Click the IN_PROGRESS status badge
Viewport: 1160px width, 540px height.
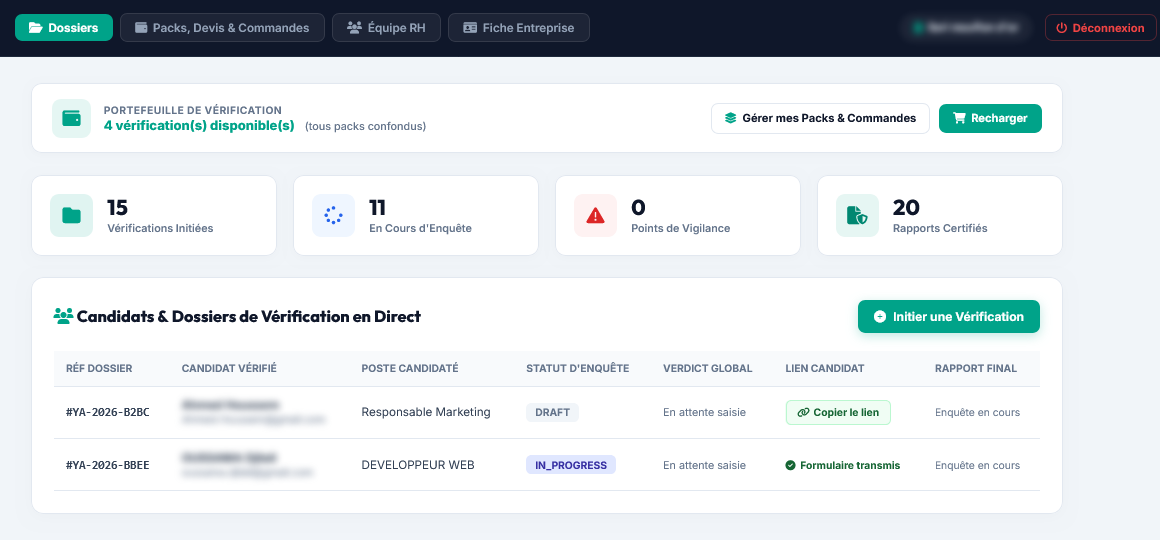570,465
